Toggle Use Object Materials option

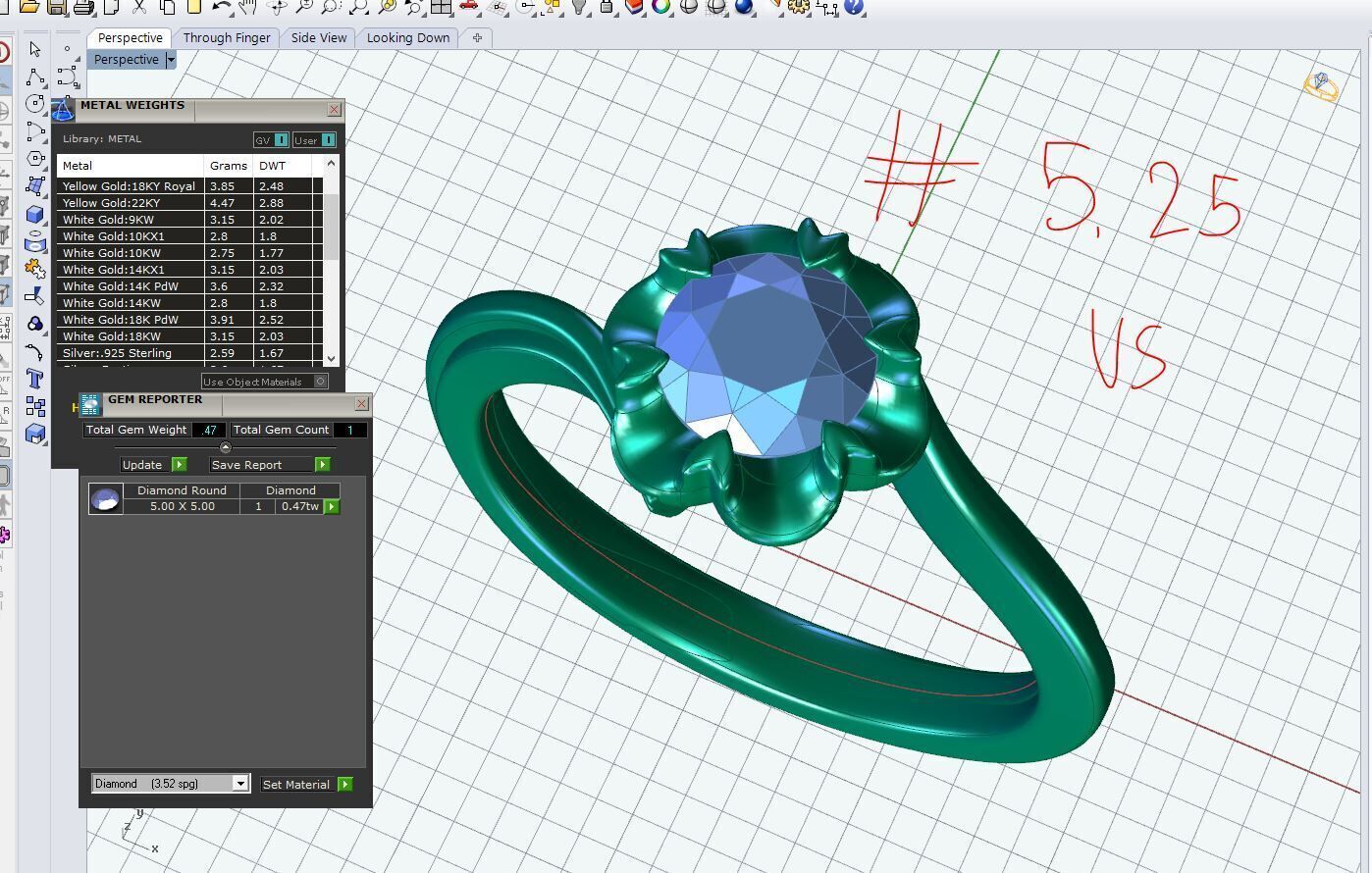(x=265, y=382)
